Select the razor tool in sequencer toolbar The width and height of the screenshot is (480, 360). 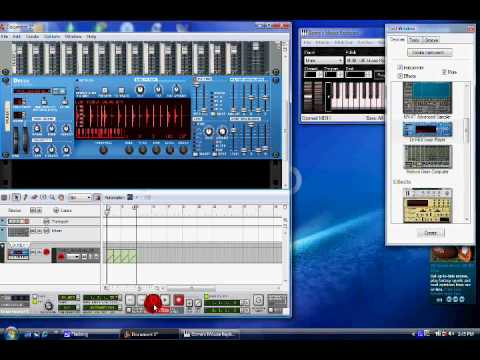(43, 197)
